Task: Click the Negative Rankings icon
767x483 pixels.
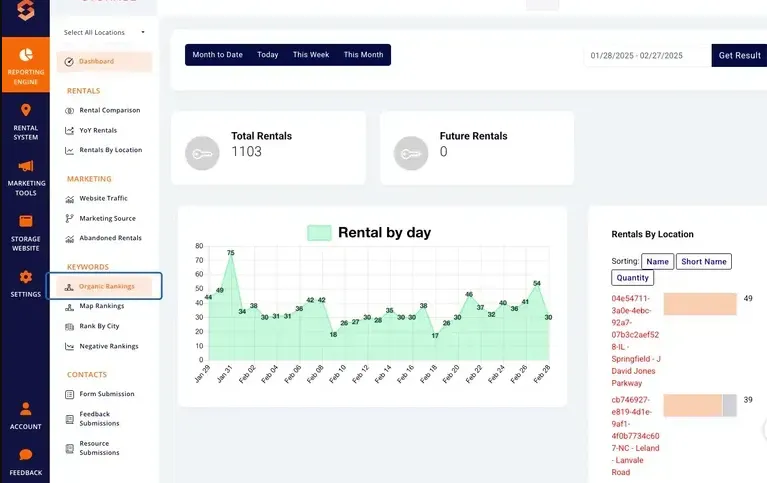Action: tap(69, 346)
